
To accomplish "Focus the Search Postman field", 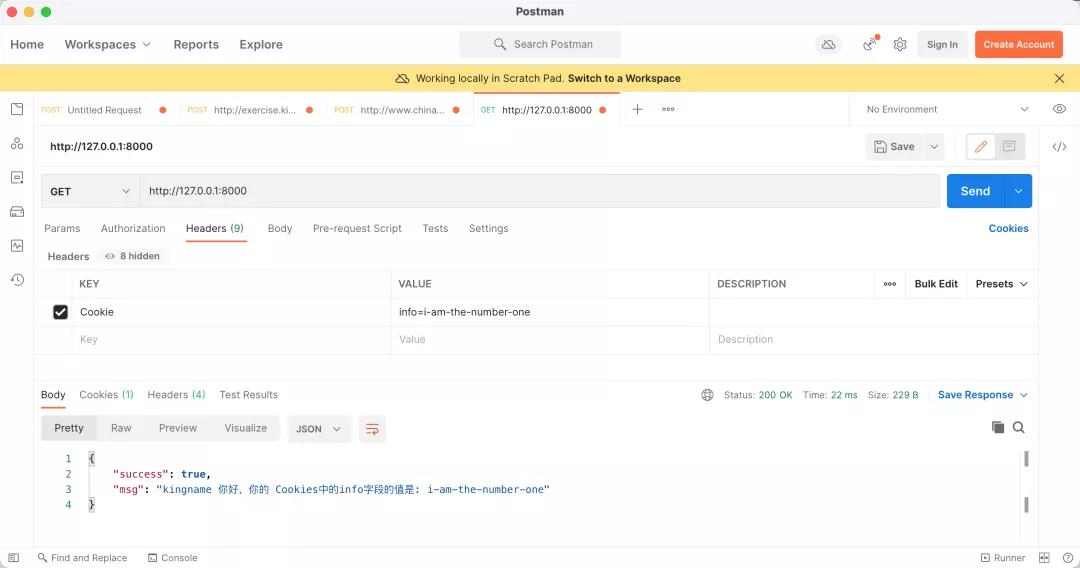I will pos(540,45).
